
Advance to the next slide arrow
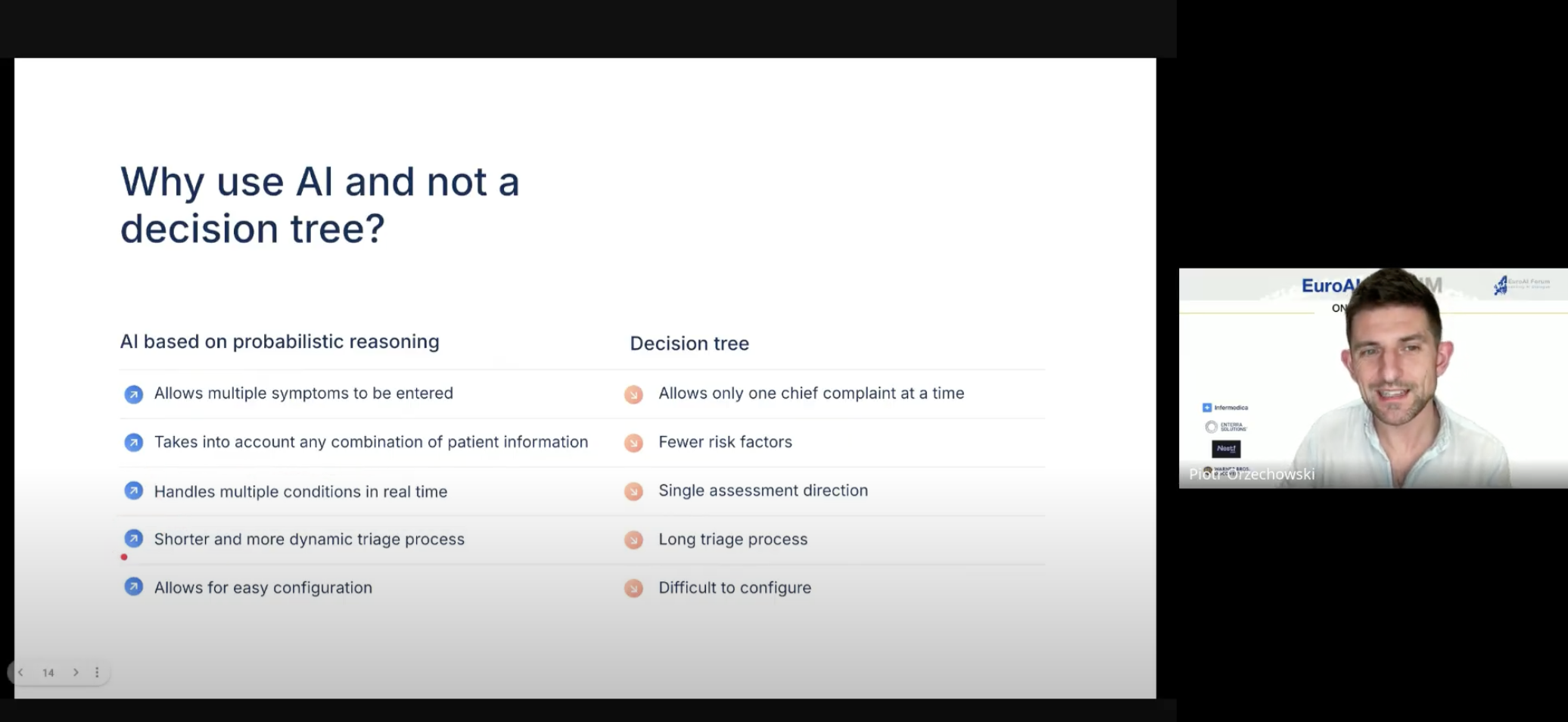click(x=76, y=672)
